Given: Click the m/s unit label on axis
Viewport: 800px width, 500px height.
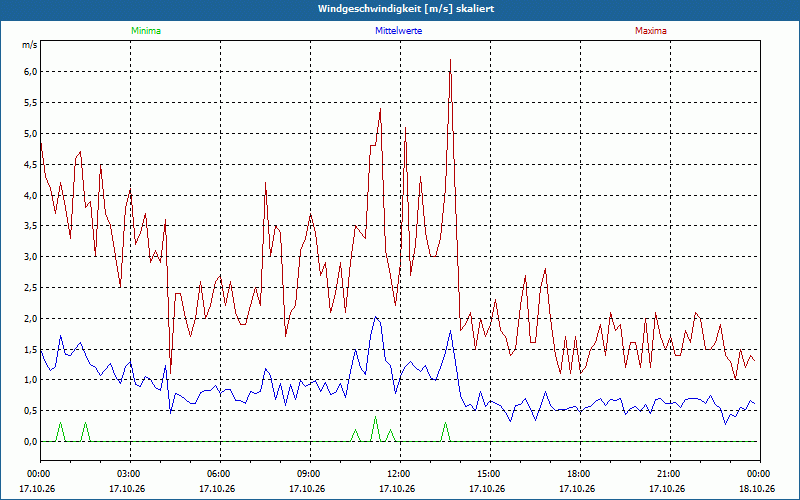Looking at the screenshot, I should (30, 45).
